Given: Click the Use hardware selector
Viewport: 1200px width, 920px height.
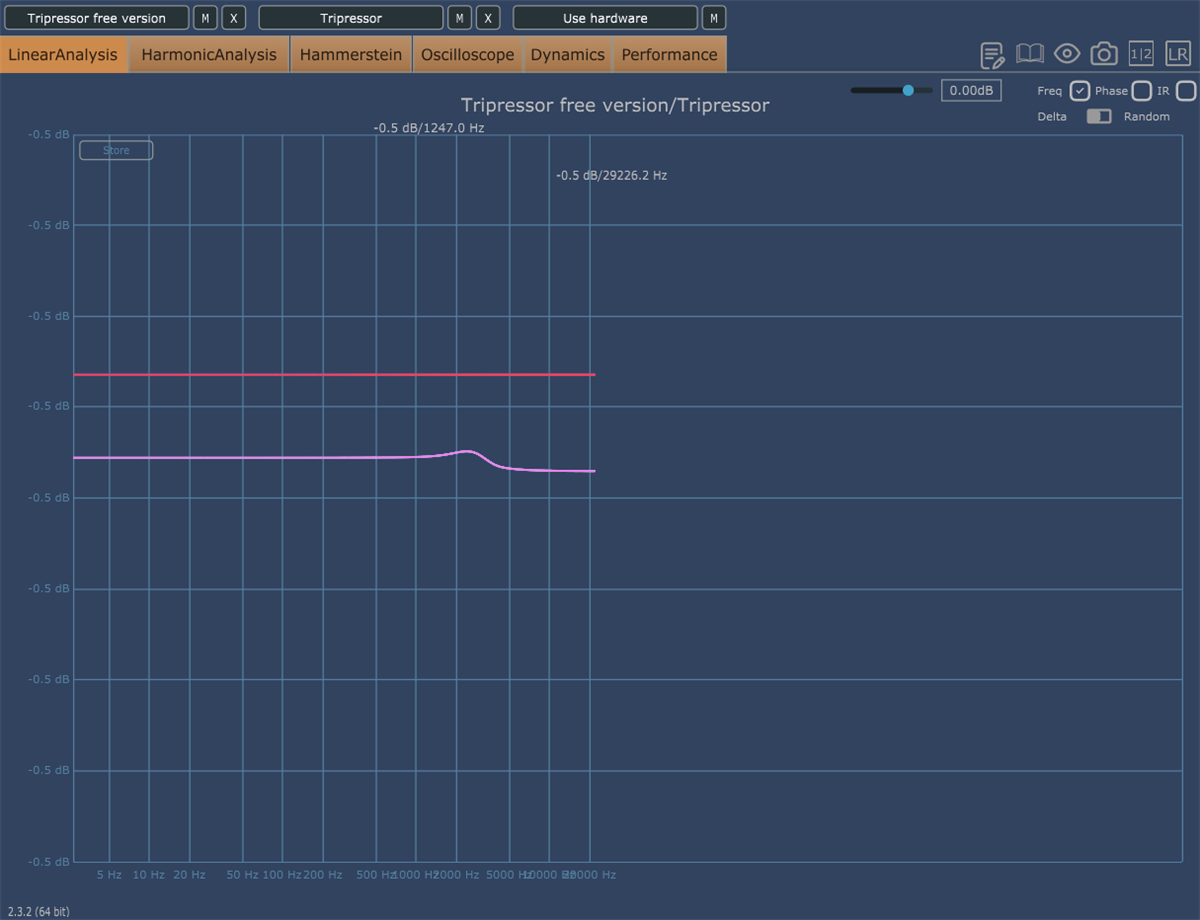Looking at the screenshot, I should 605,18.
